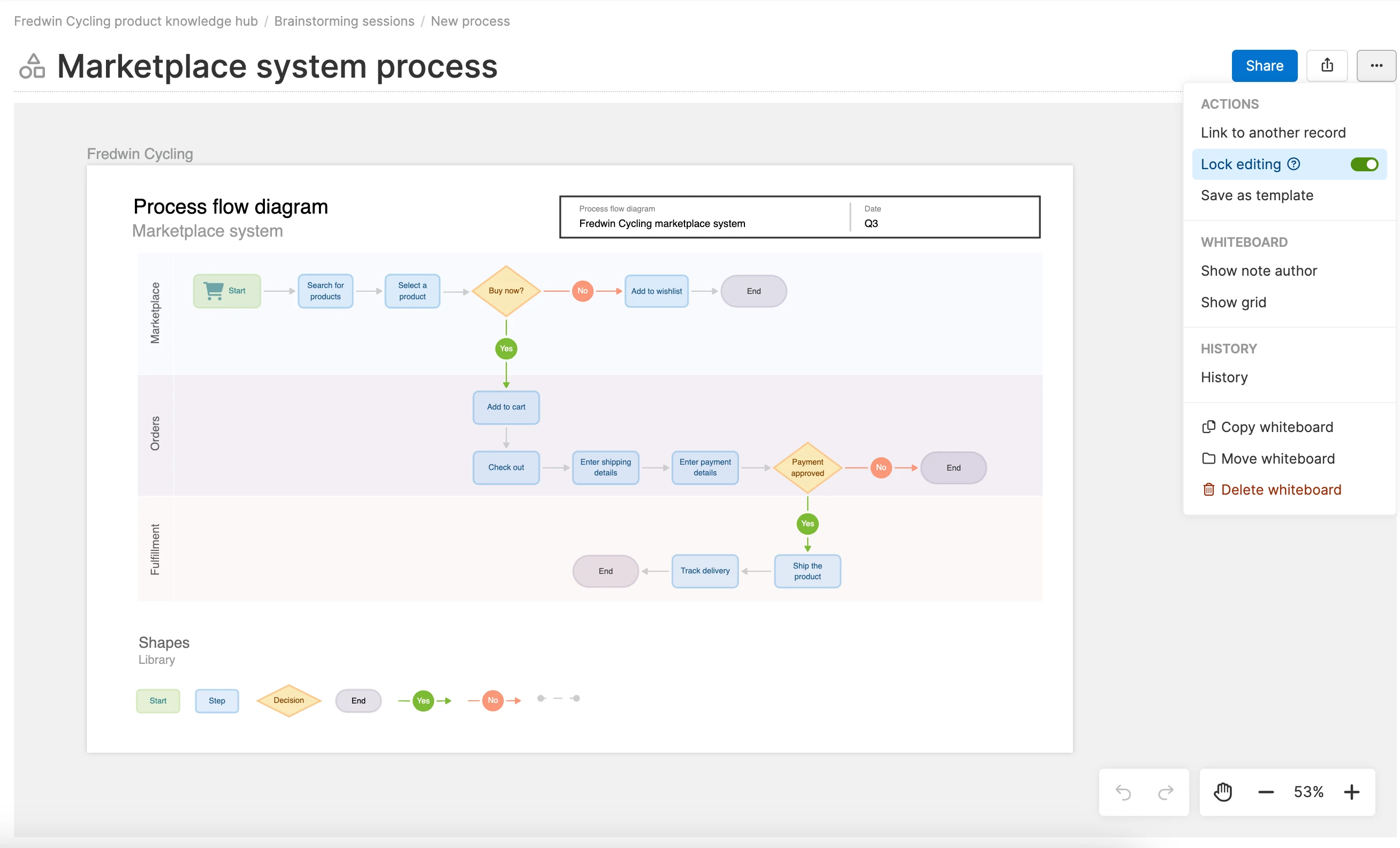This screenshot has width=1400, height=848.
Task: Zoom in using the plus icon
Action: (1352, 792)
